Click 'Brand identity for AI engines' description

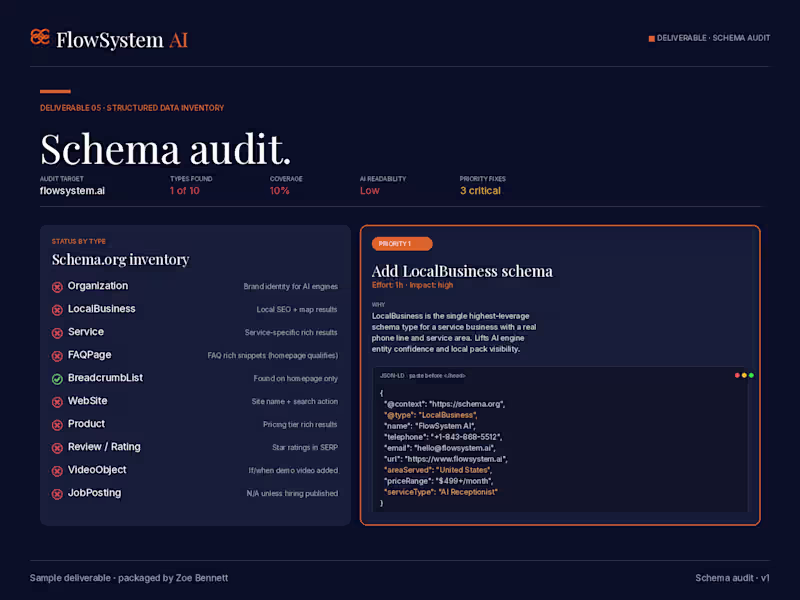click(x=290, y=287)
